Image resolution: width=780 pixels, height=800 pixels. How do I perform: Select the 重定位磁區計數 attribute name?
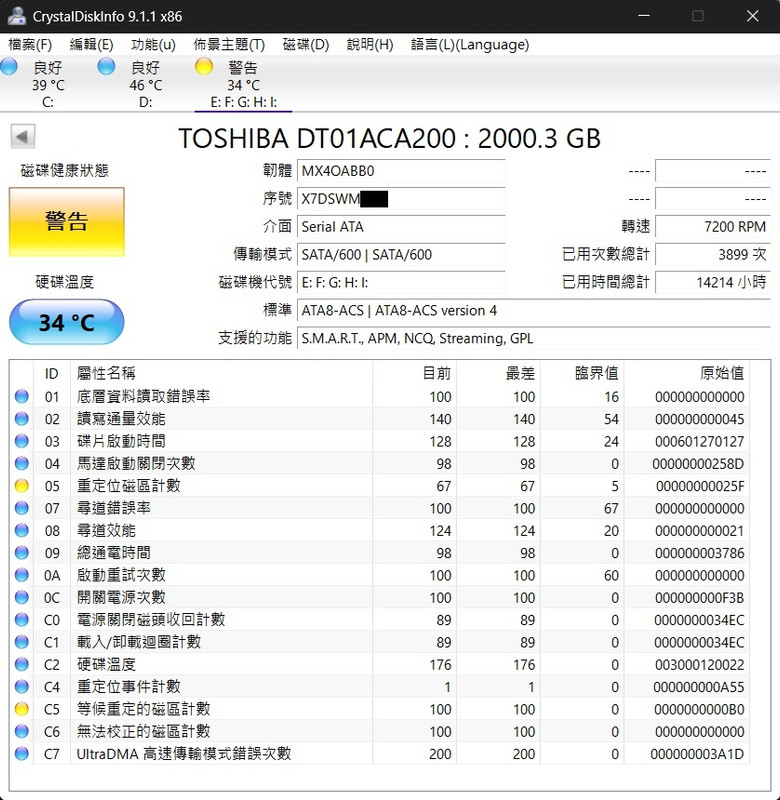129,486
